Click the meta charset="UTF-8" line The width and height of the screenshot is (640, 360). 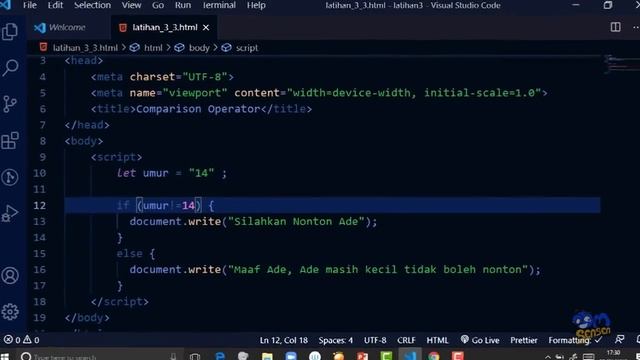162,77
